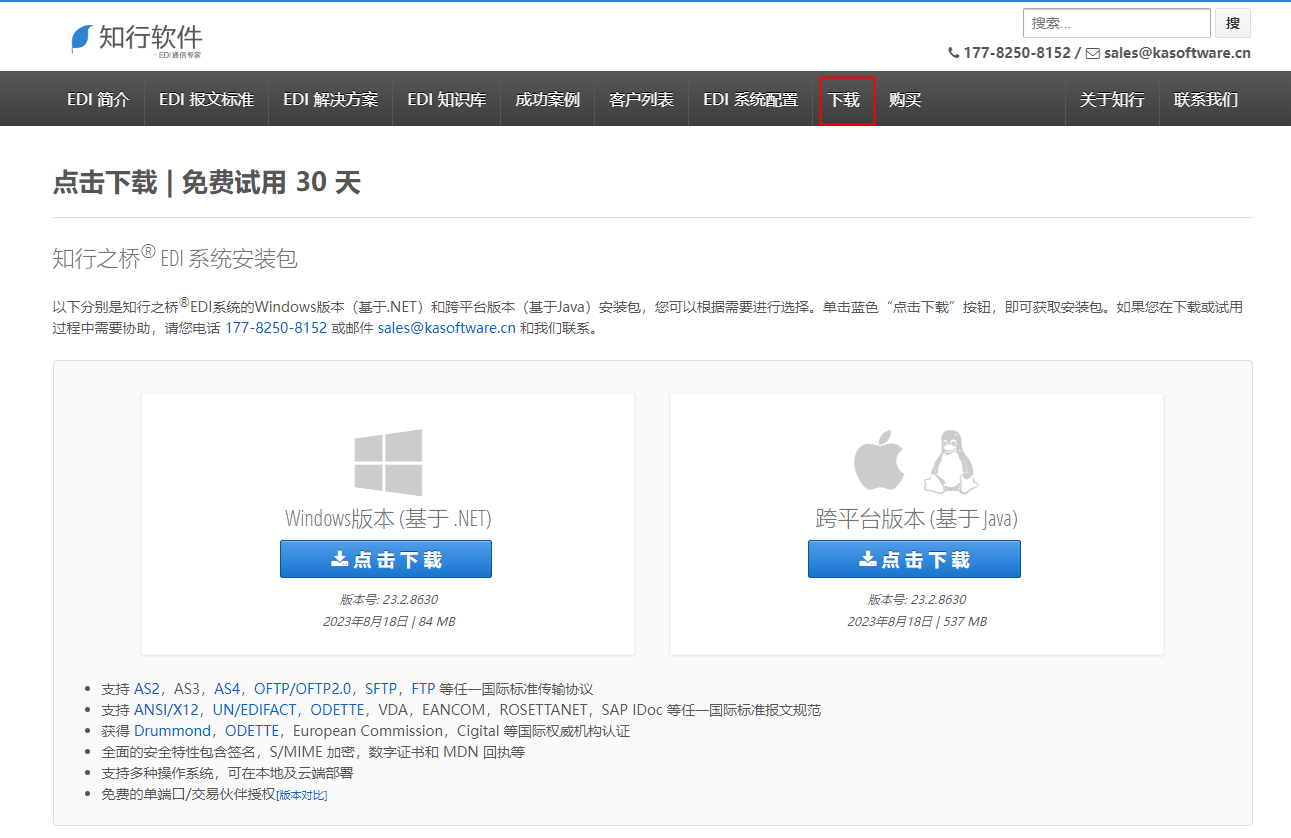Open the EDI 报文标准 menu

206,99
